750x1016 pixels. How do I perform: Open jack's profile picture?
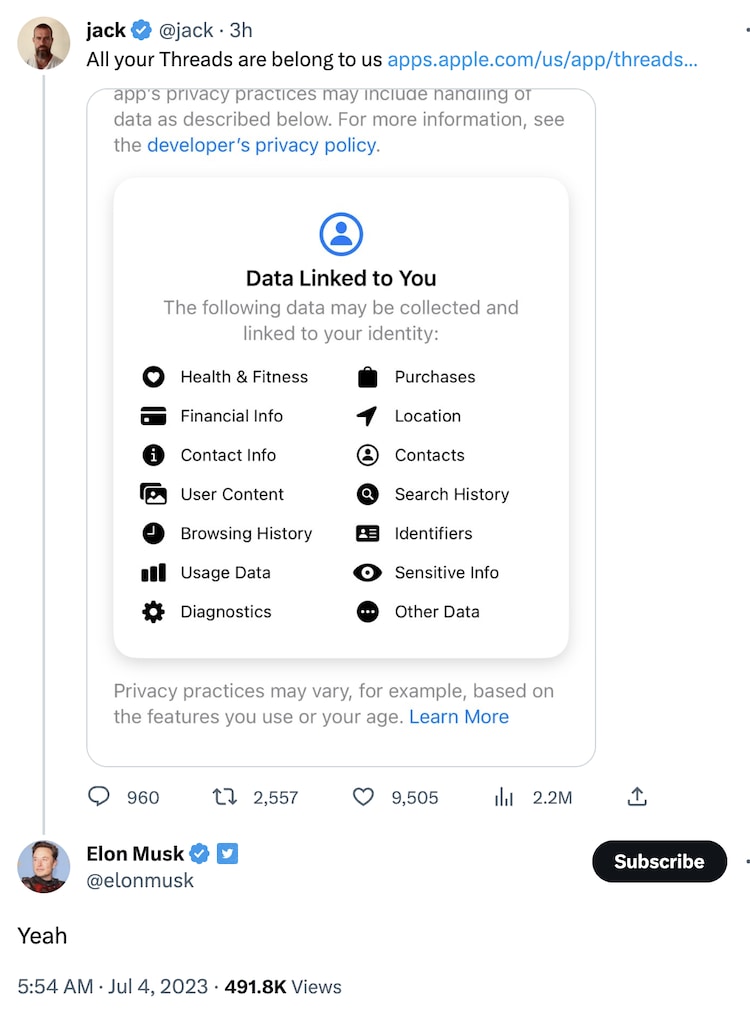[x=44, y=43]
